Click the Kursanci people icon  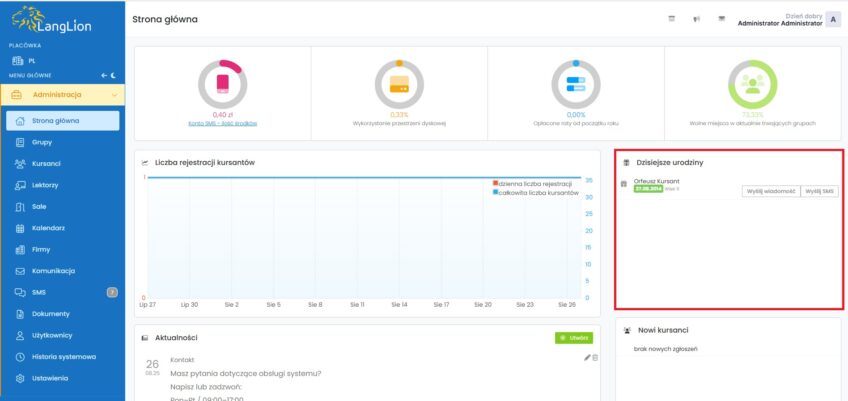click(21, 163)
